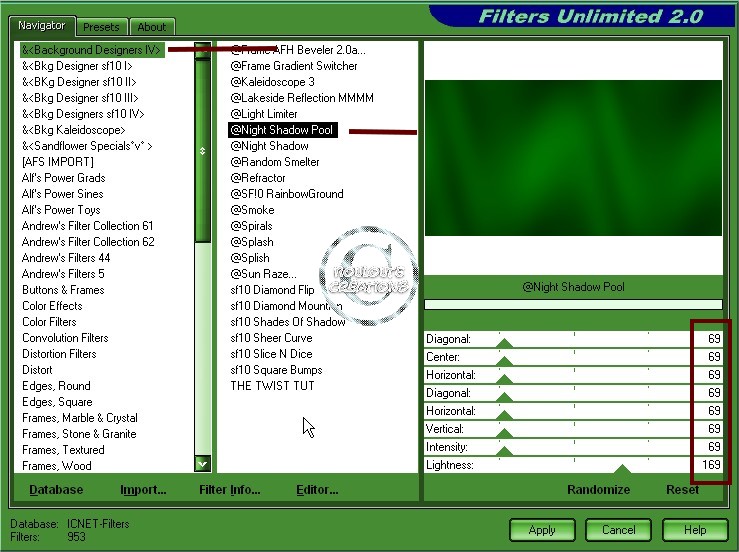Apply the selected filter
Image resolution: width=739 pixels, height=552 pixels.
tap(542, 530)
